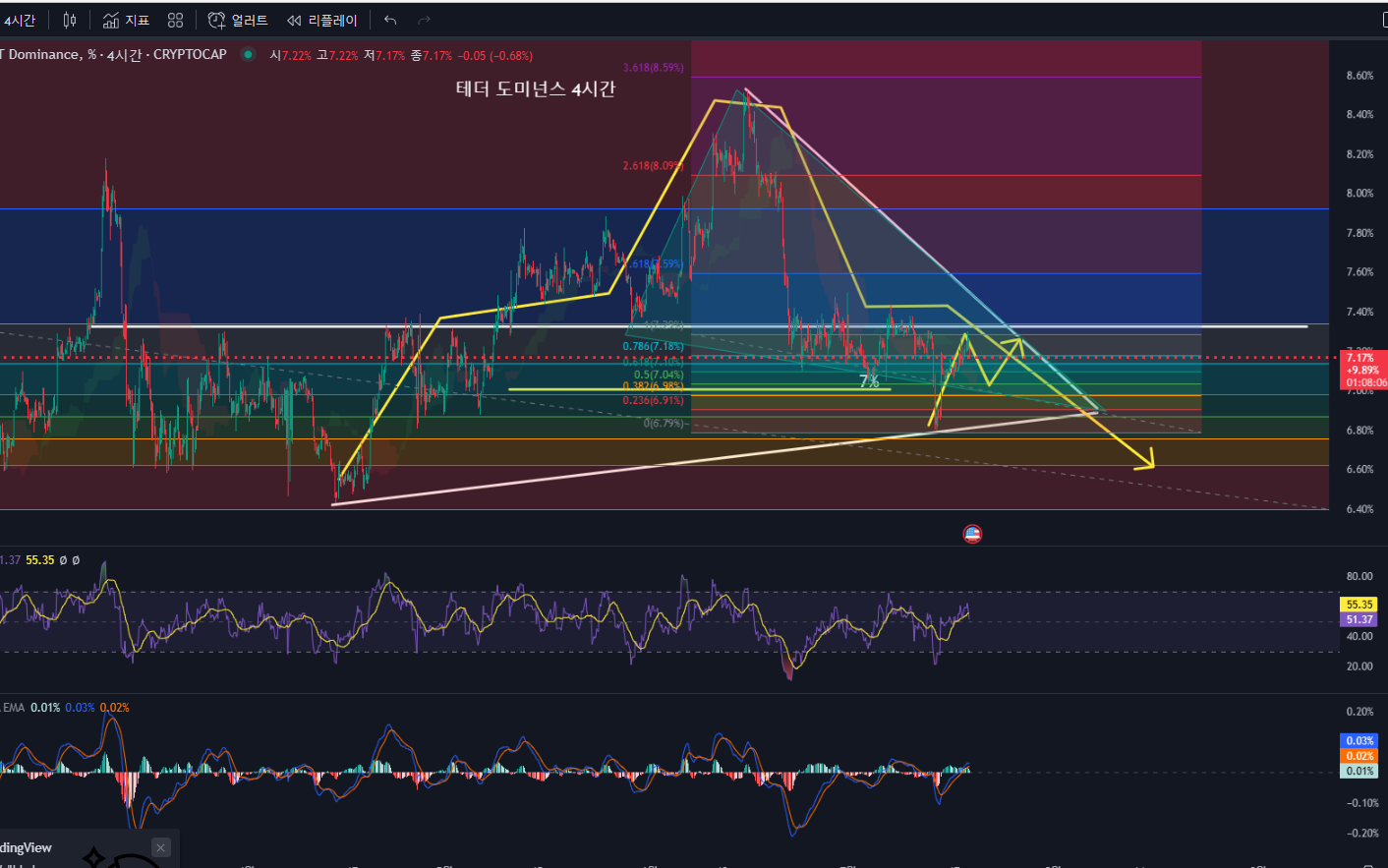Open the 4시간 timeframe dropdown
1388x868 pixels.
(22, 20)
